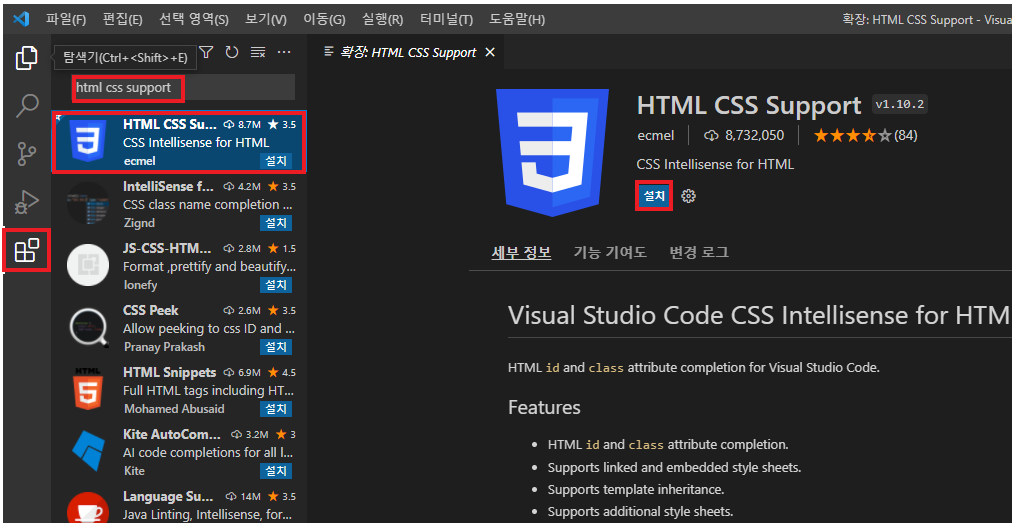Click 'Supports additional style sheets' bullet
Viewport: 1017px width, 528px height.
click(x=640, y=512)
